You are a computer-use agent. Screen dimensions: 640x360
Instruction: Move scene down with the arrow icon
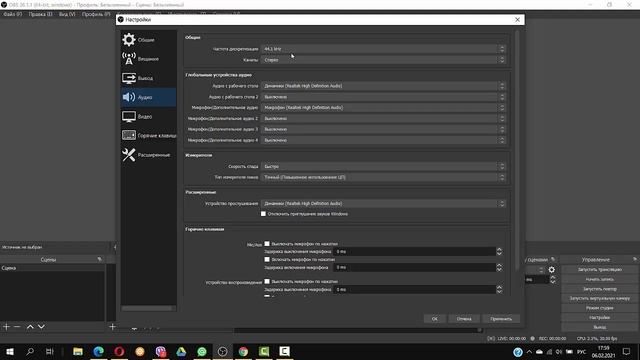point(41,327)
